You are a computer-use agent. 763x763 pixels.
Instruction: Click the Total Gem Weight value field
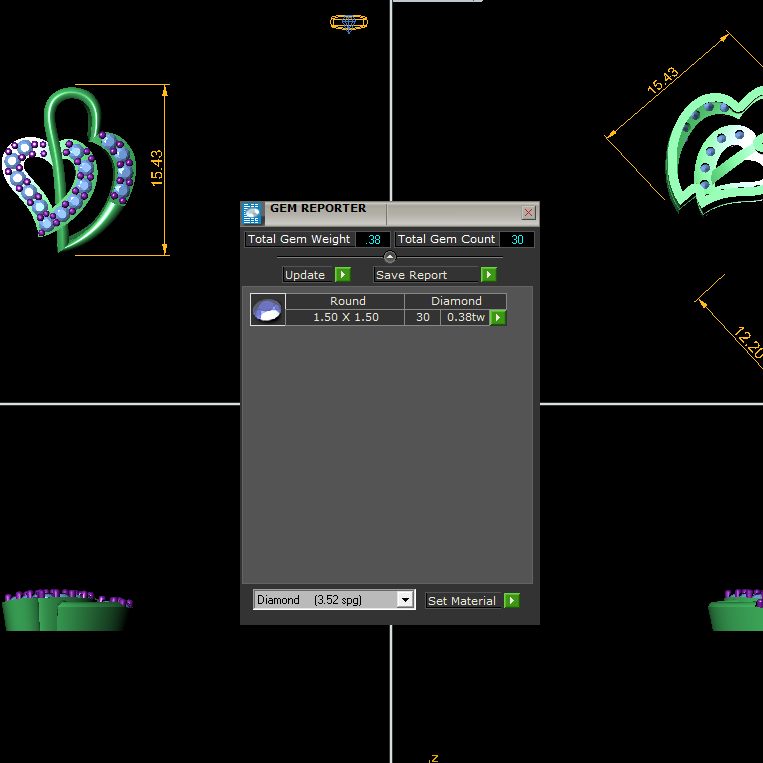(374, 240)
